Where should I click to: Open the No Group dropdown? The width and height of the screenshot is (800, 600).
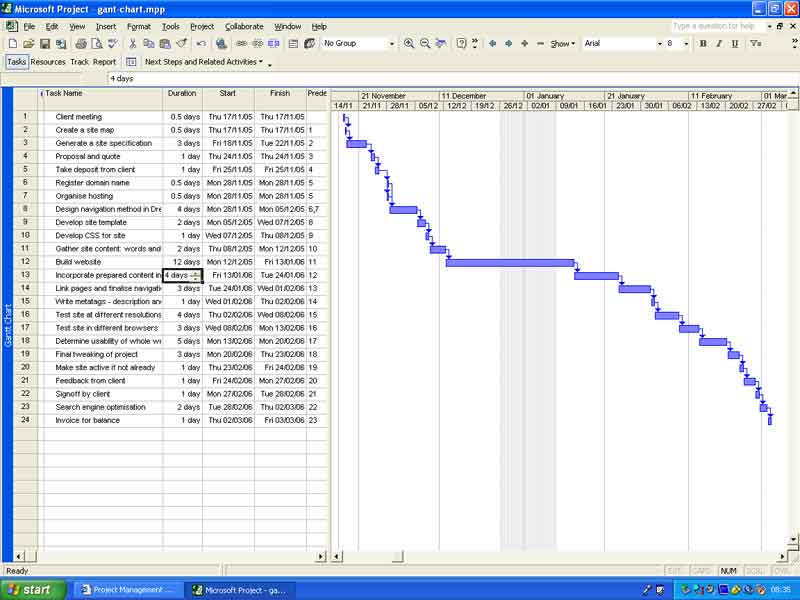tap(391, 44)
